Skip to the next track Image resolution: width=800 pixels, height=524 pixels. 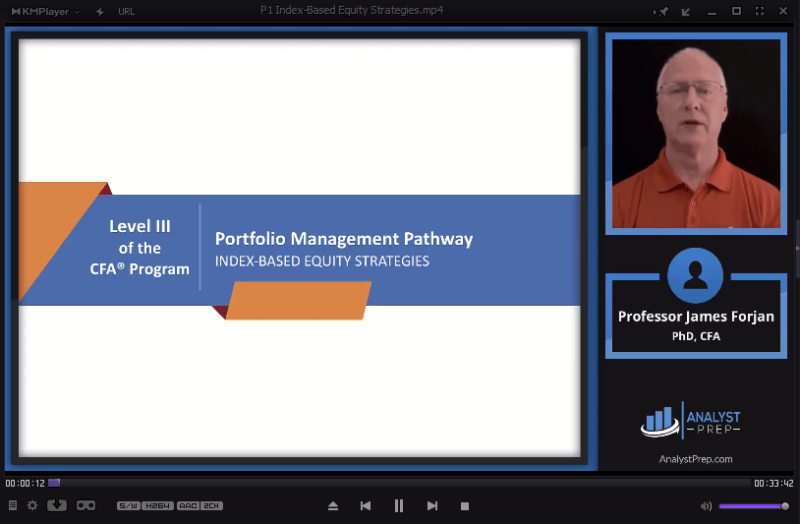click(432, 506)
